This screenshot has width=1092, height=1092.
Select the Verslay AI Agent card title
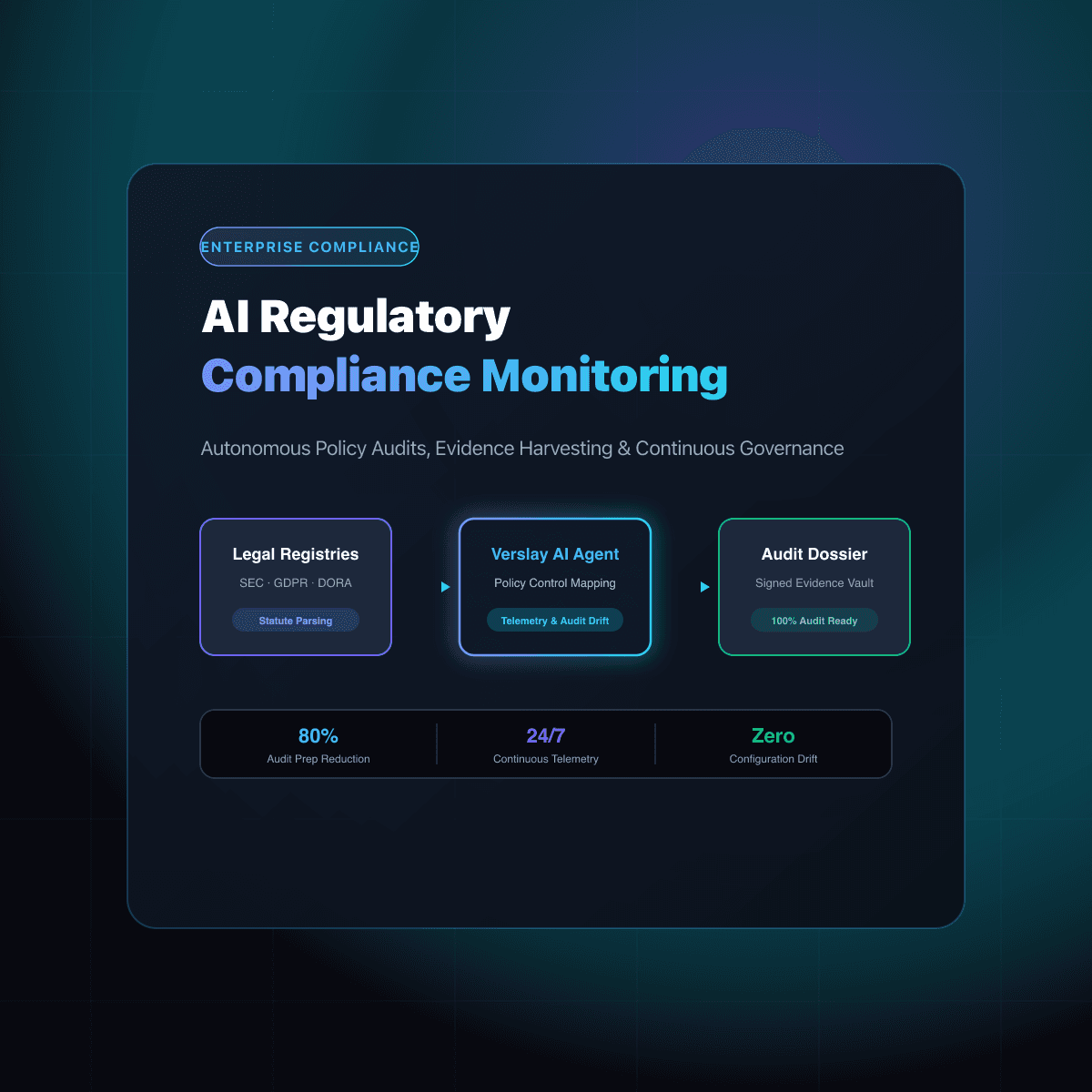[x=555, y=554]
